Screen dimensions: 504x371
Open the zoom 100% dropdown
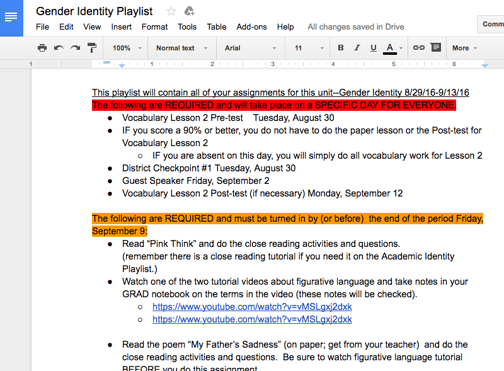[x=127, y=48]
